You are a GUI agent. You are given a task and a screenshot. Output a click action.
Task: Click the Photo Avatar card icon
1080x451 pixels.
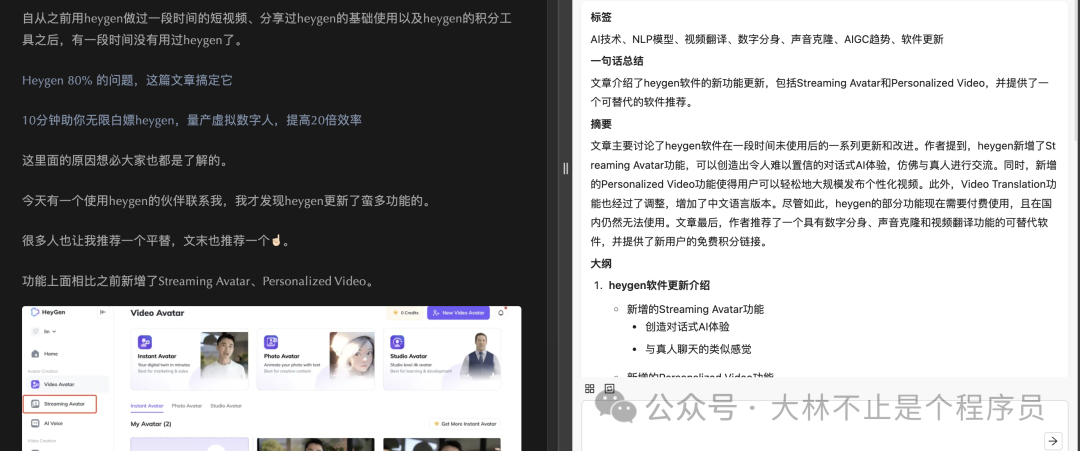tap(271, 342)
